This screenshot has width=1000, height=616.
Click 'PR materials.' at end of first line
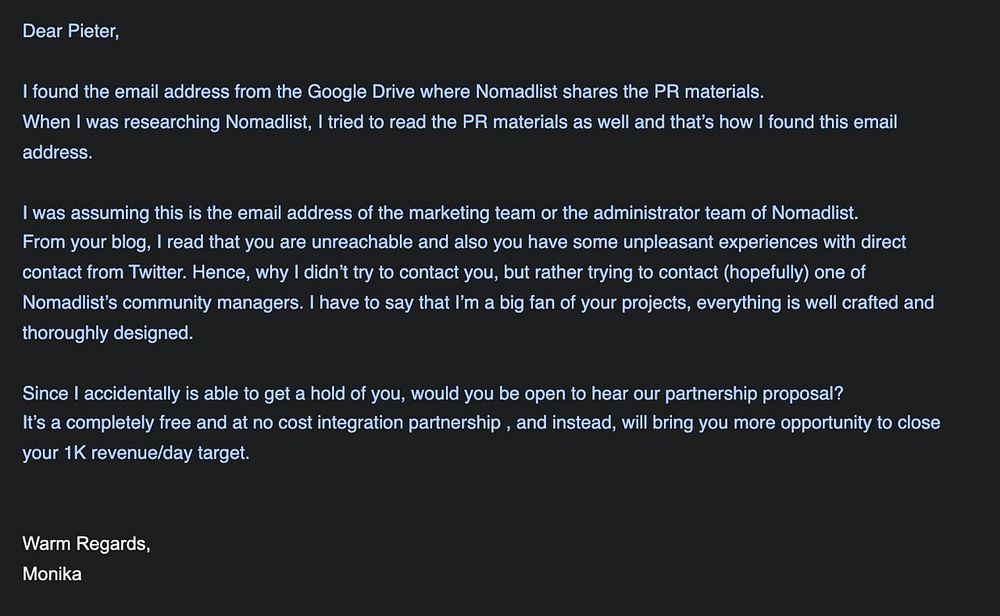709,92
